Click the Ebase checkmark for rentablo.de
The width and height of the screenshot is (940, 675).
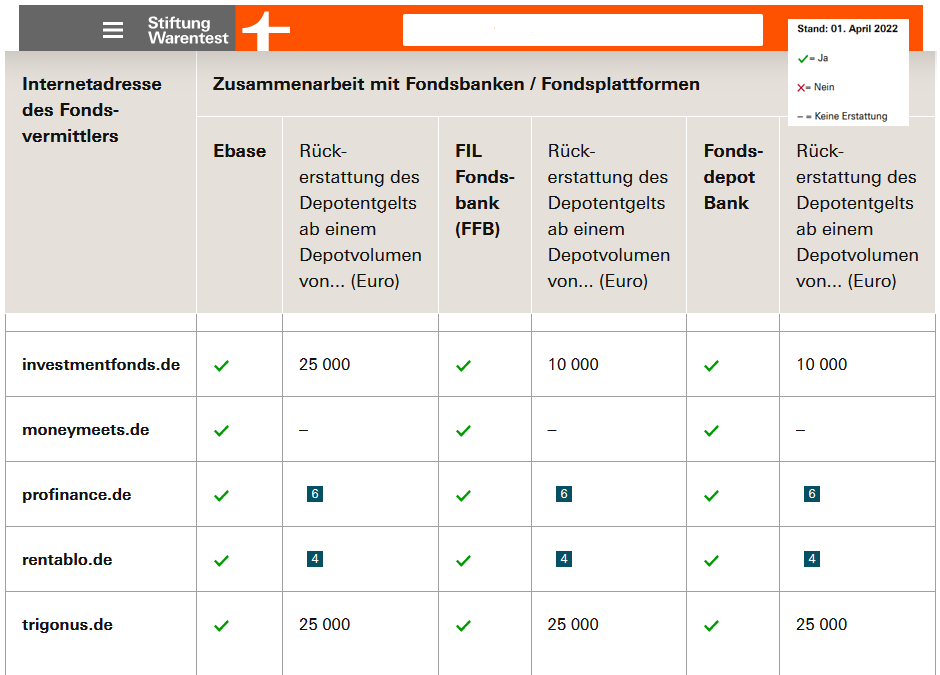[221, 558]
